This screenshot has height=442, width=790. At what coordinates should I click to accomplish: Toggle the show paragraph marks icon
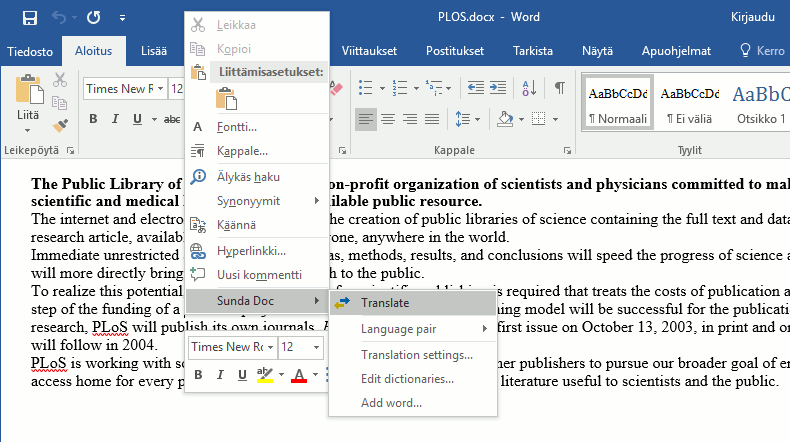pos(560,88)
